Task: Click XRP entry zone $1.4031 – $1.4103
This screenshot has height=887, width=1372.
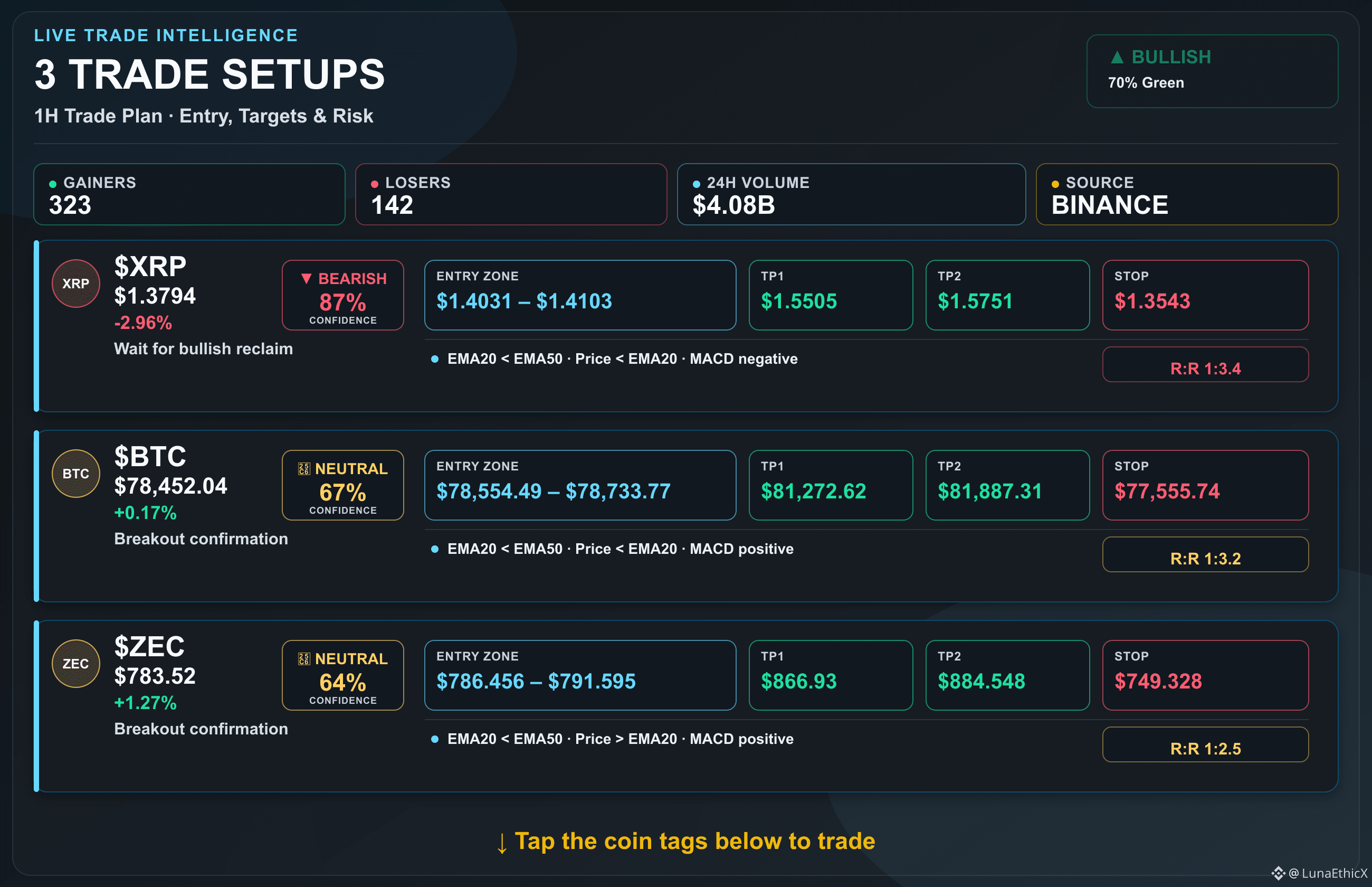Action: coord(523,301)
